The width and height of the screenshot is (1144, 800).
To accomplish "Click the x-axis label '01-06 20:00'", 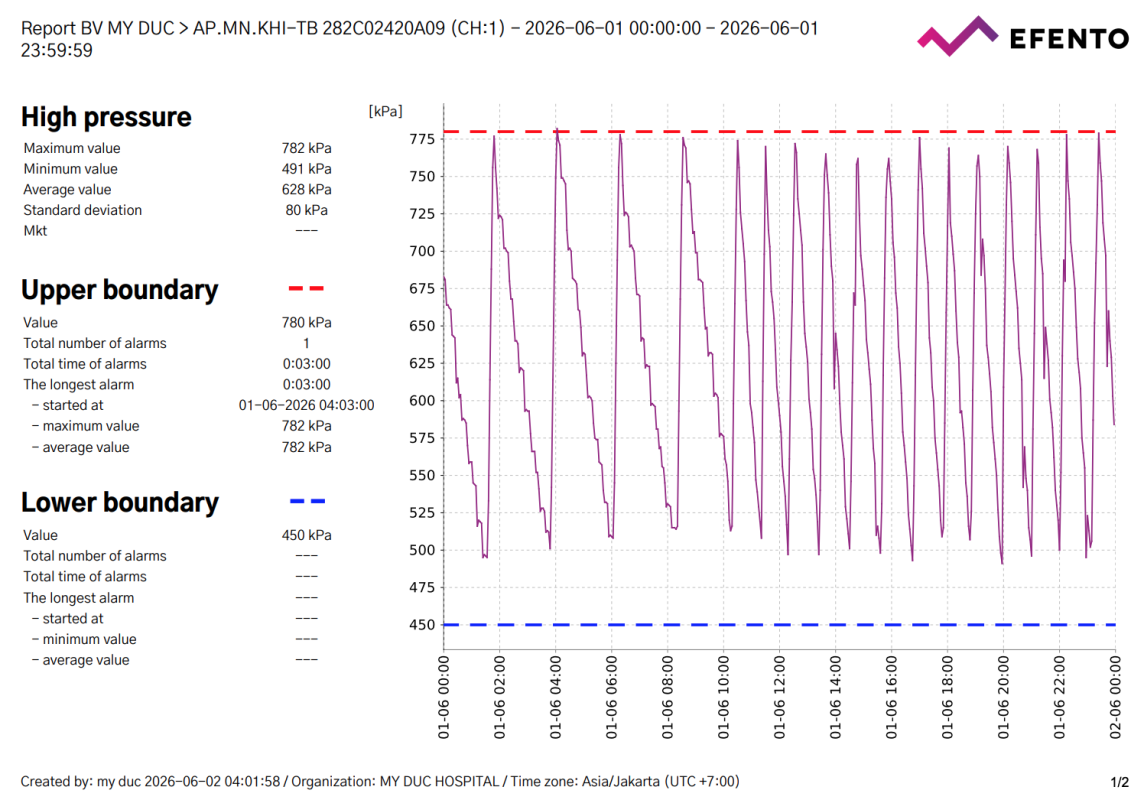I will (1003, 697).
